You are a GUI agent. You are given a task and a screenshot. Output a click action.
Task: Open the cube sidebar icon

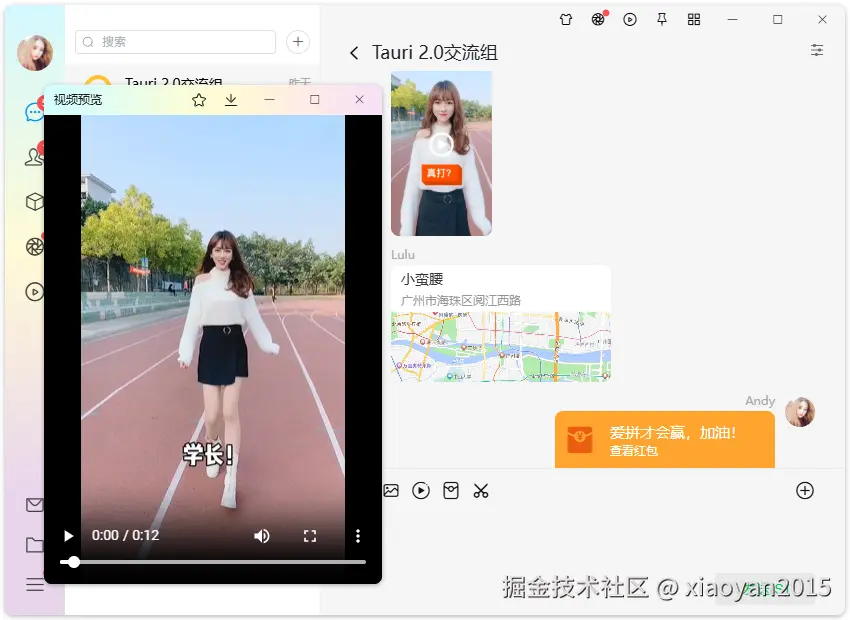[x=34, y=202]
